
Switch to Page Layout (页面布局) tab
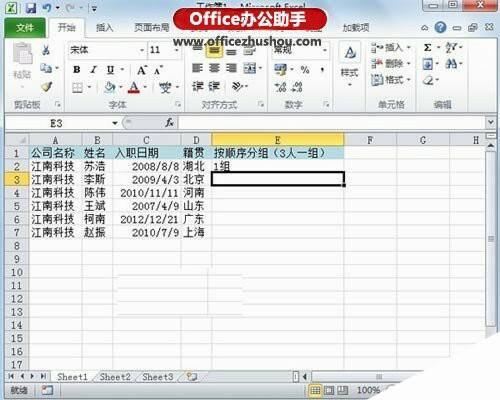152,28
